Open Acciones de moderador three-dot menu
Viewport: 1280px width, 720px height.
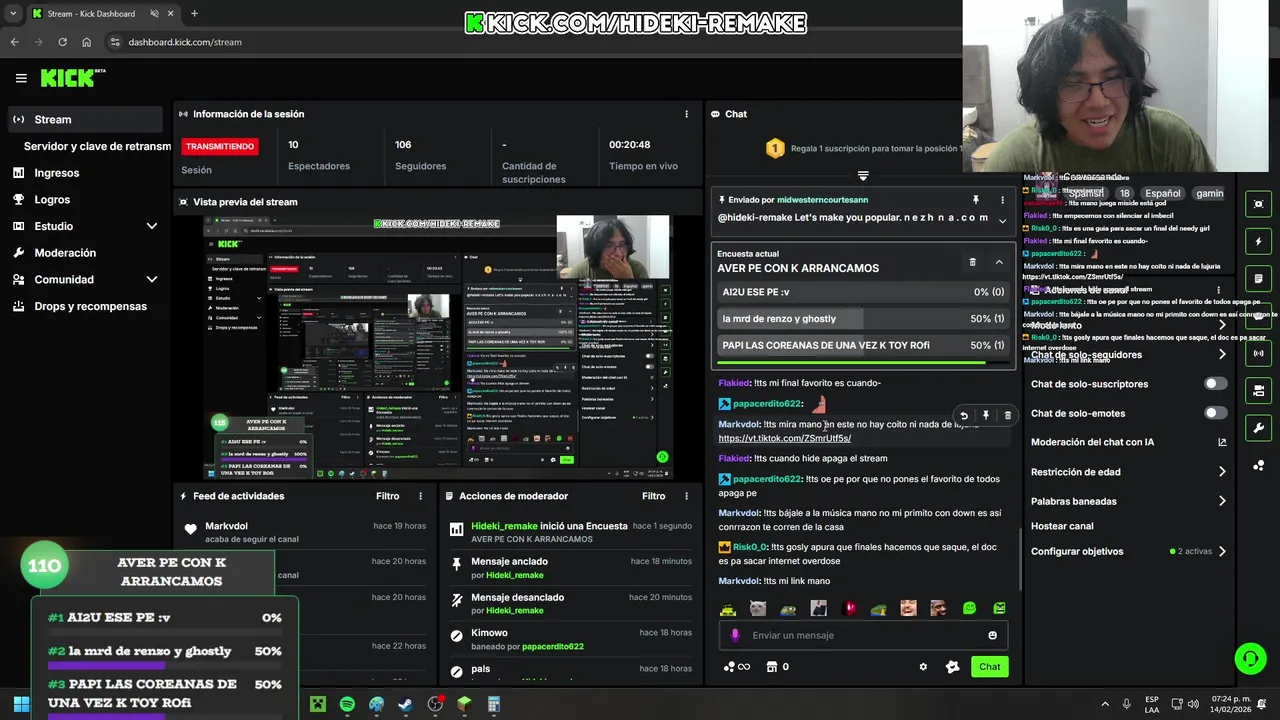pos(686,496)
